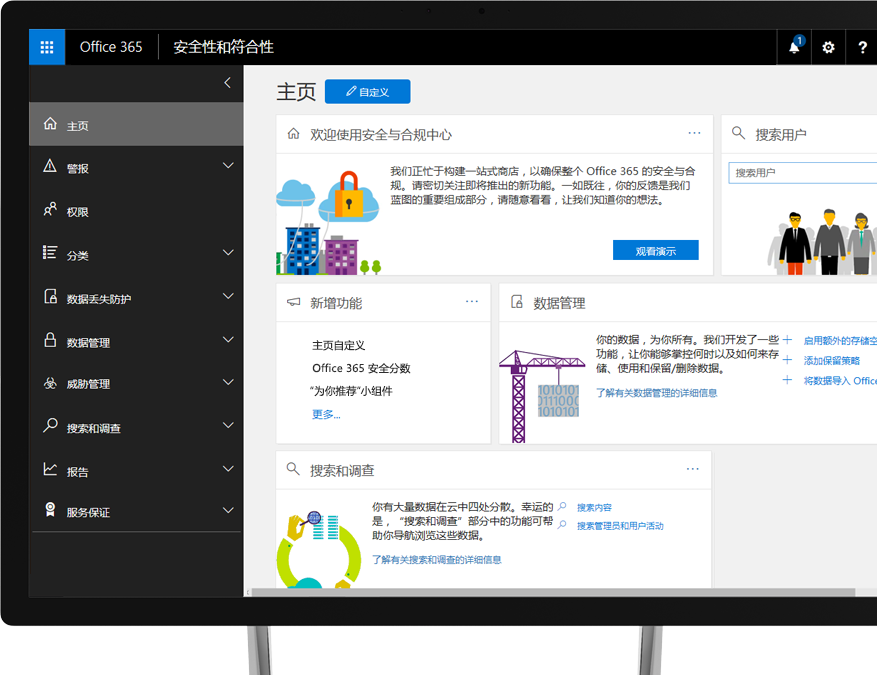Expand the 数据丢失防护 chevron
Screen dimensions: 877x675
(x=228, y=297)
